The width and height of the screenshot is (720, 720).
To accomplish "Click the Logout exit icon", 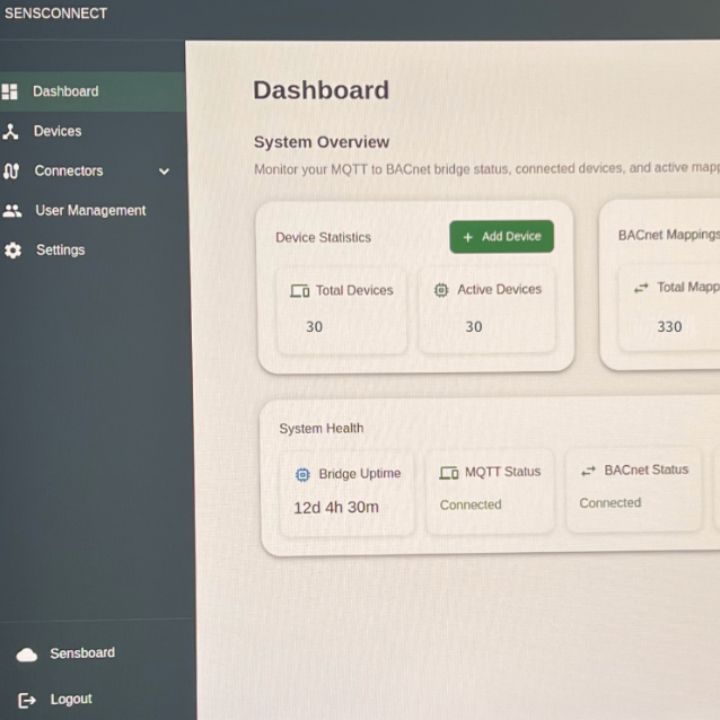I will pos(27,701).
